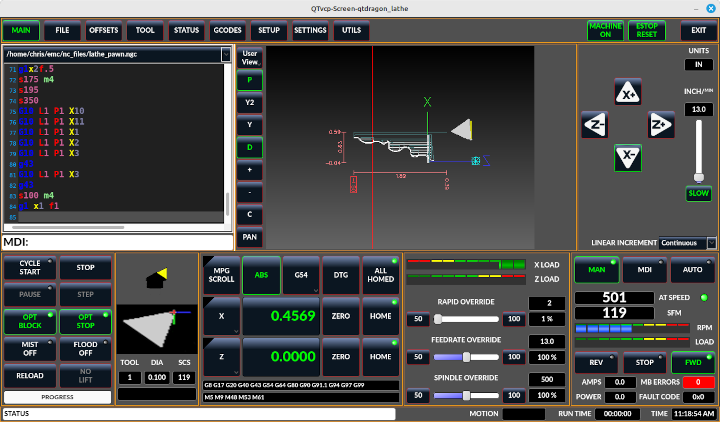This screenshot has height=422, width=720.
Task: Click the Feedrate Override slider handle
Action: point(465,357)
